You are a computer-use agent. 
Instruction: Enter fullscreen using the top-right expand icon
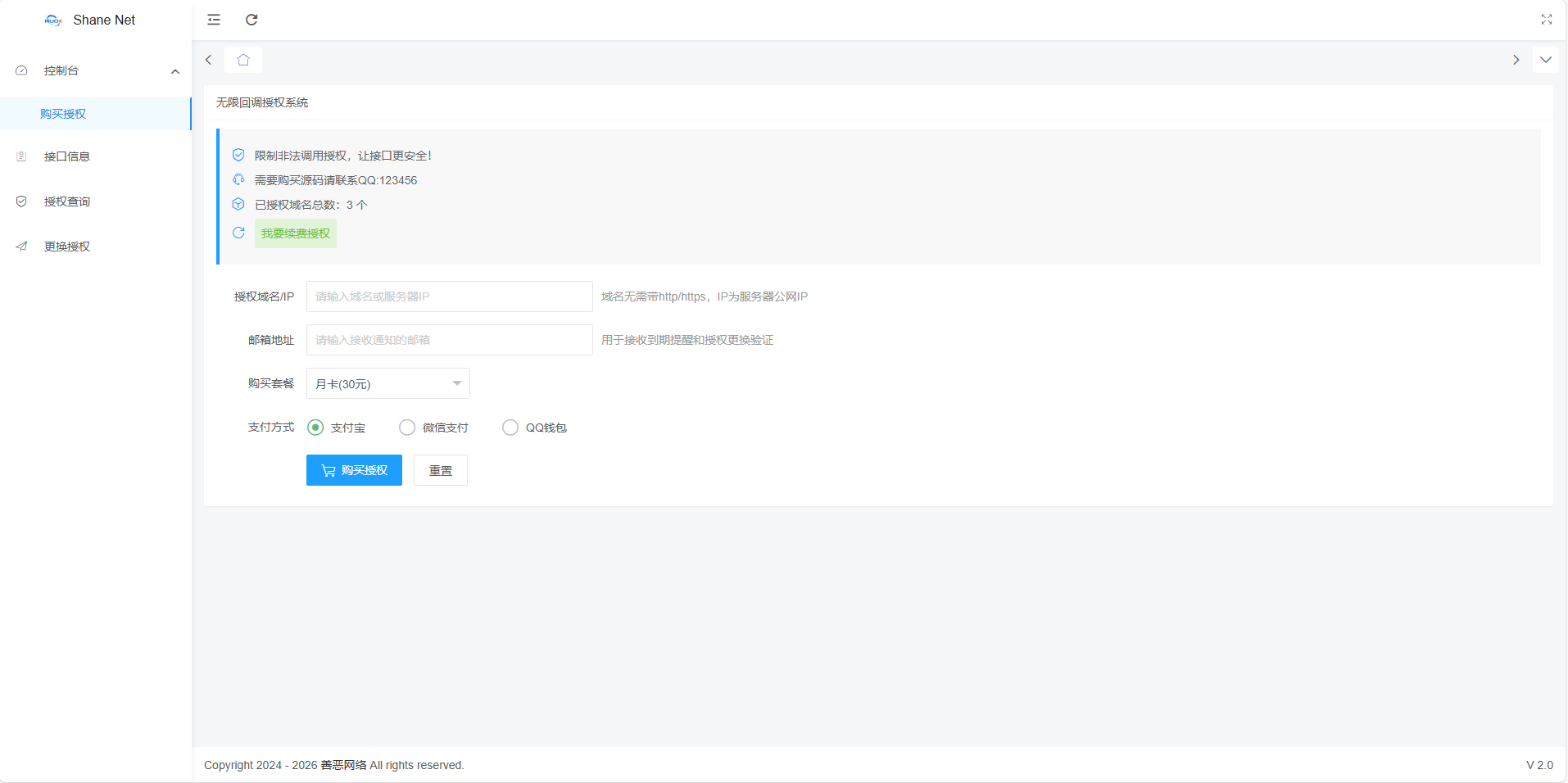coord(1546,20)
